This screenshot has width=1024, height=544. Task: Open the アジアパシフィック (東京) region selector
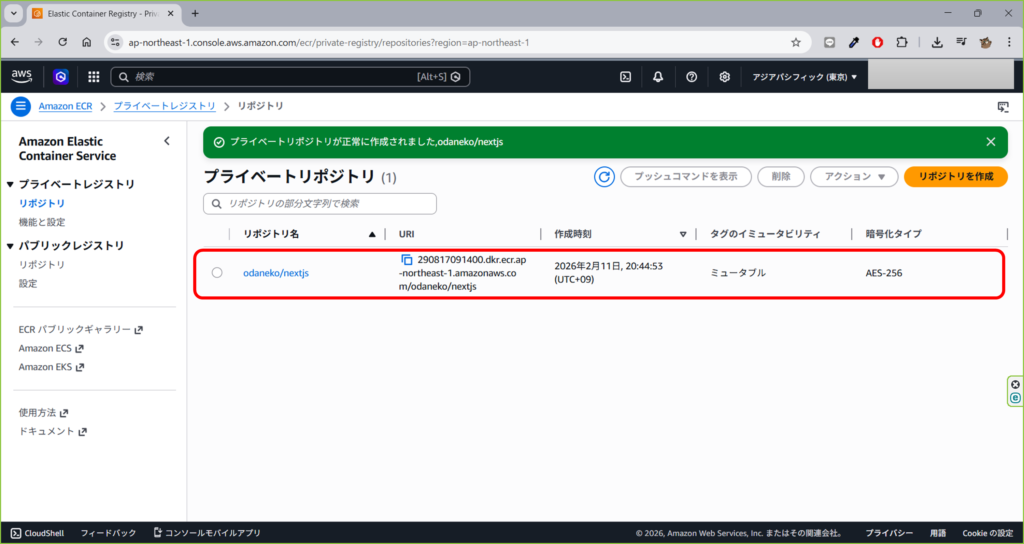pos(804,77)
